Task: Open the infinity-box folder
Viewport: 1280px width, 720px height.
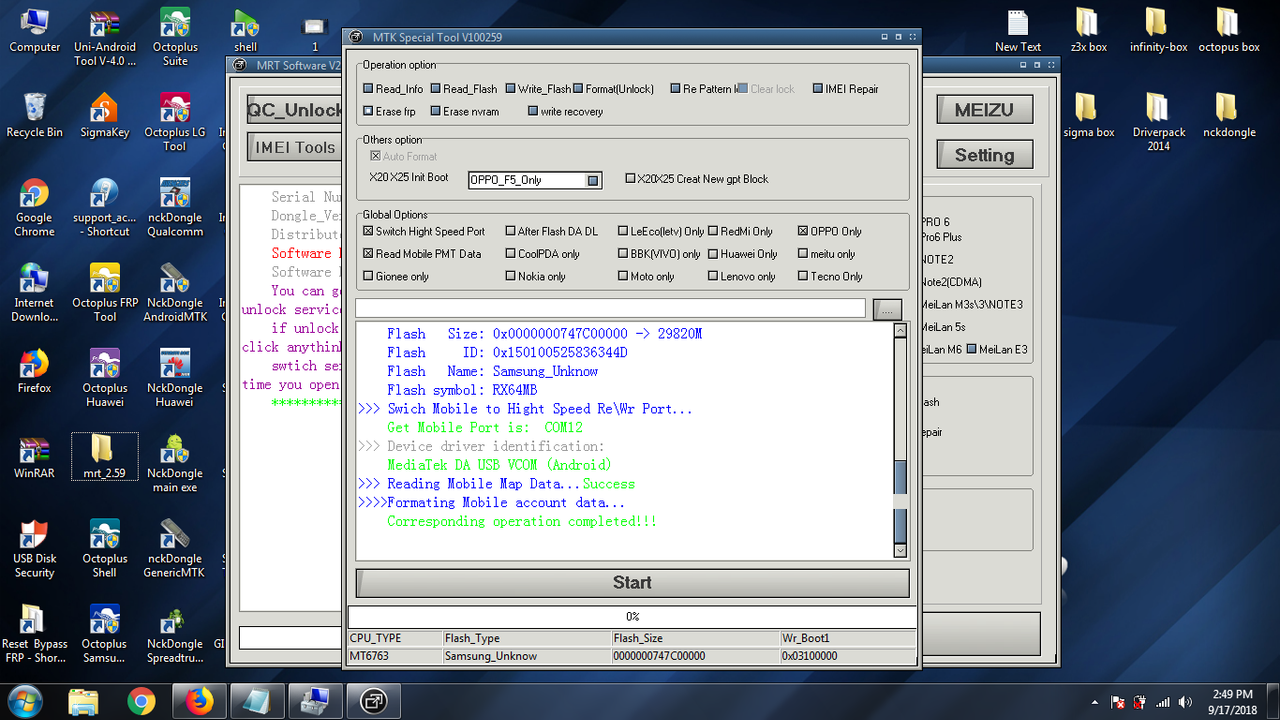Action: pos(1159,30)
